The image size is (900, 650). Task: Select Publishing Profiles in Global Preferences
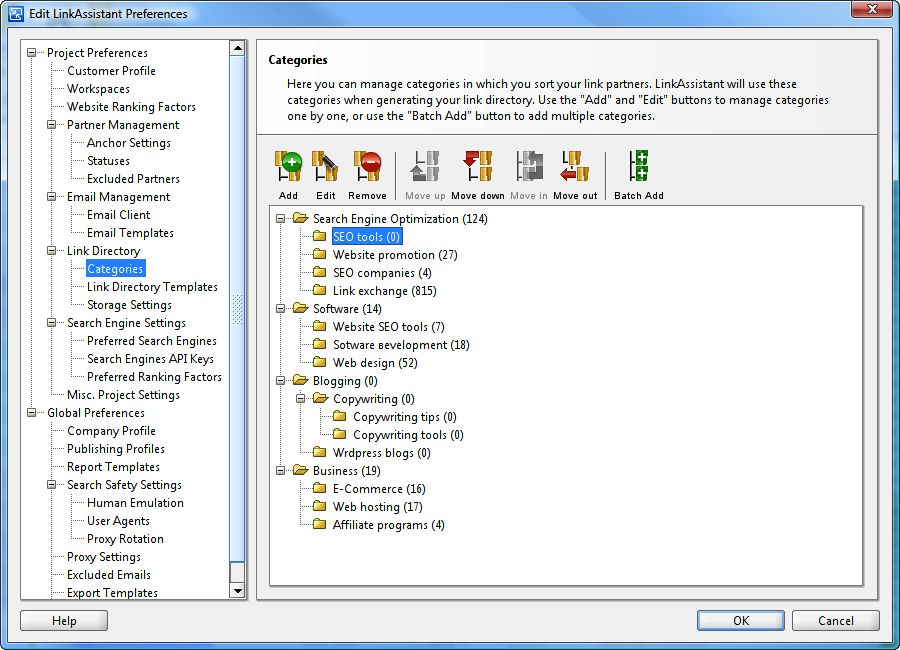tap(115, 448)
